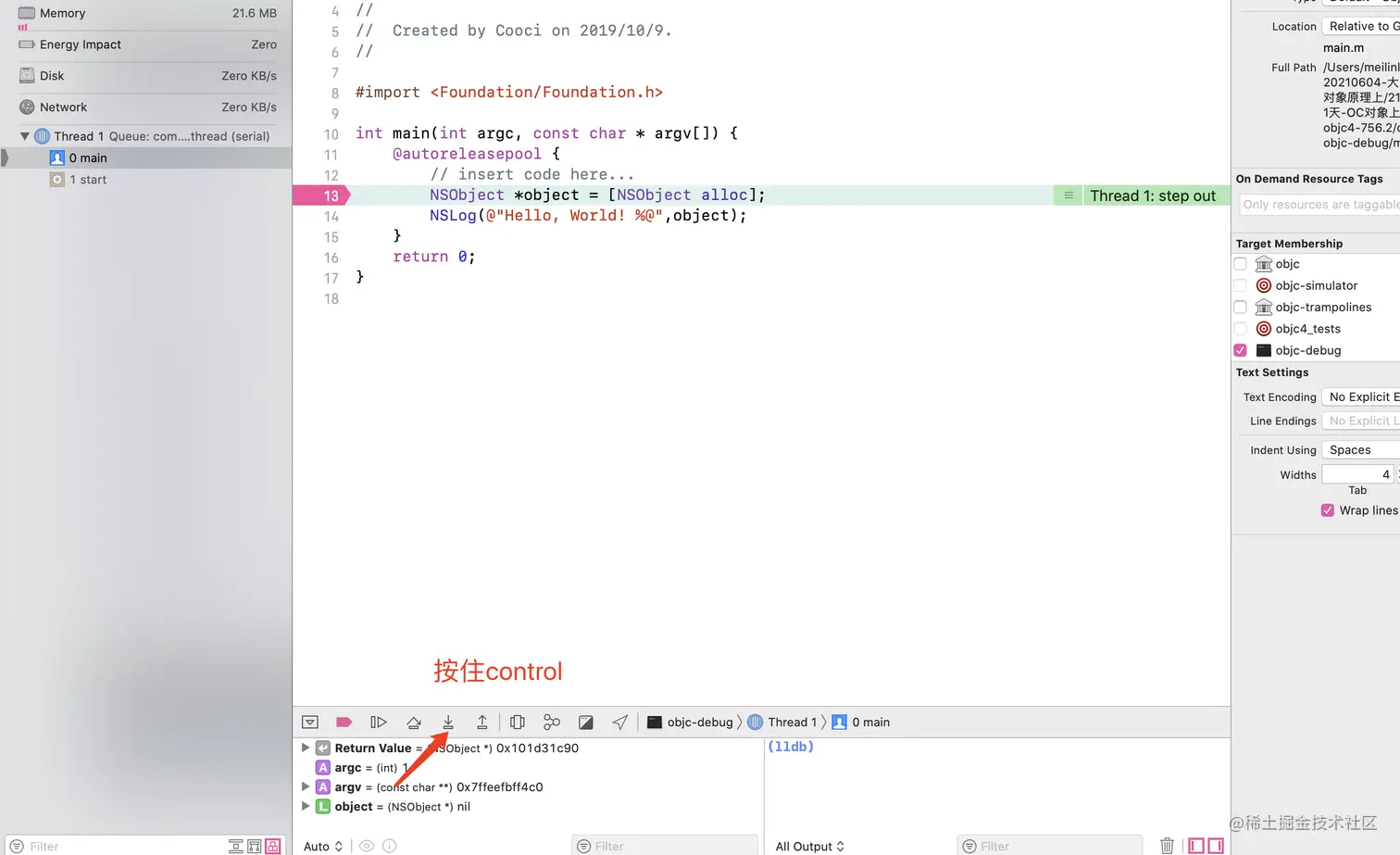Continue program execution in debug bar
Image resolution: width=1400 pixels, height=855 pixels.
coord(378,723)
